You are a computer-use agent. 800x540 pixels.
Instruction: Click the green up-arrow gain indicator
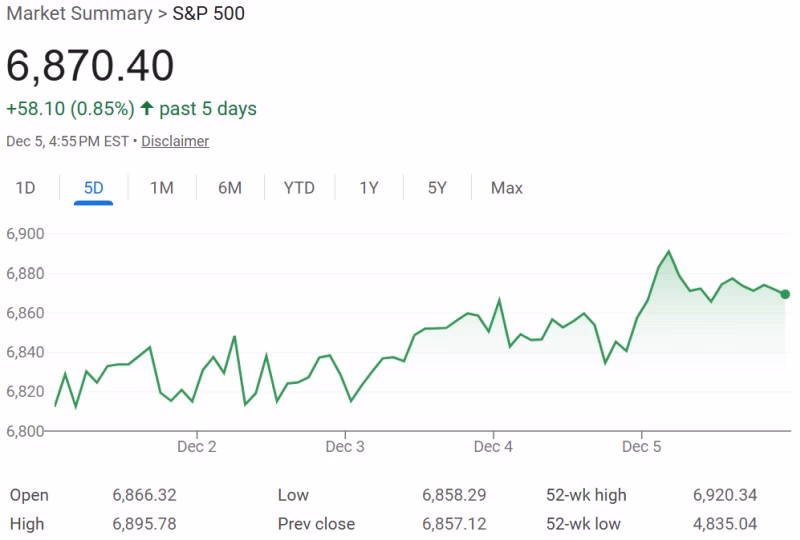[147, 108]
